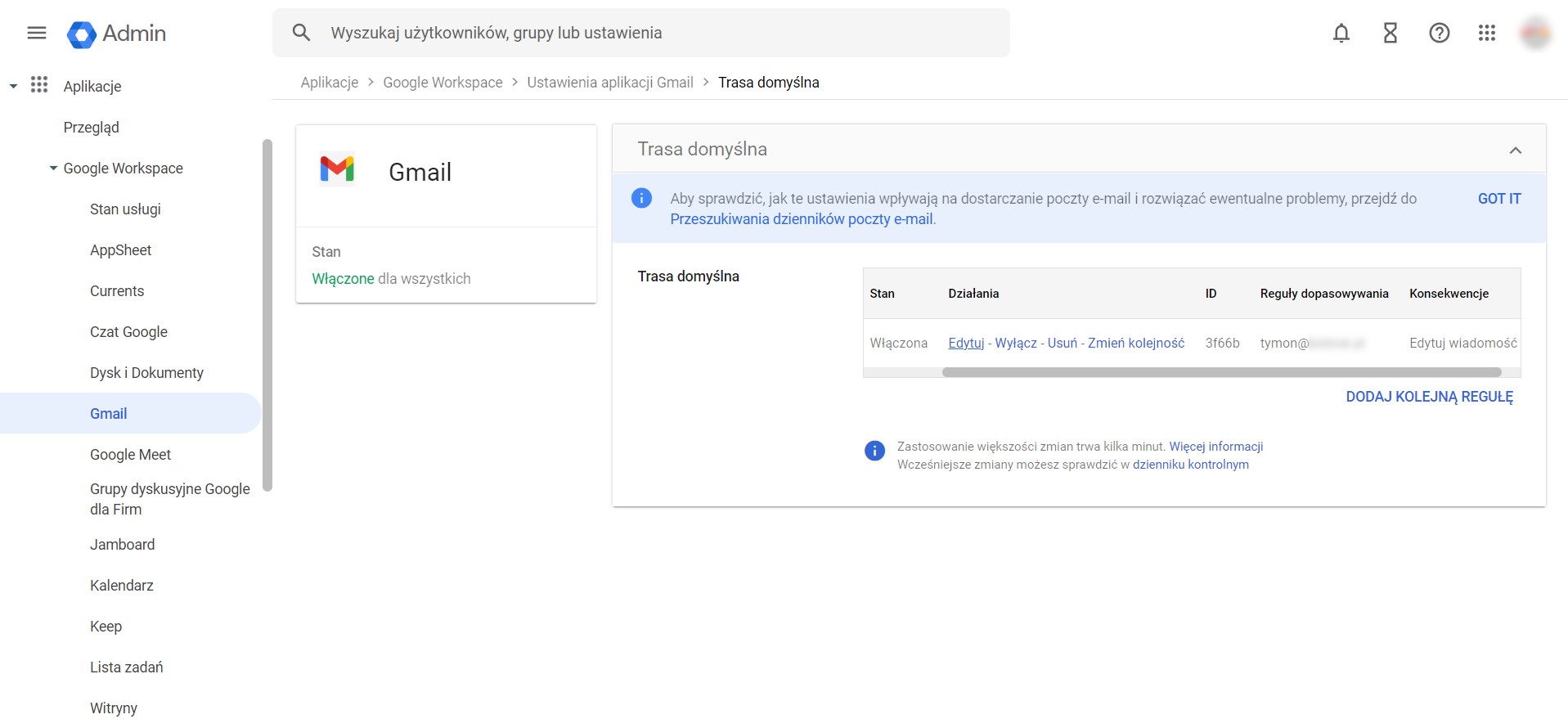1568x728 pixels.
Task: Open Google Meet in the sidebar
Action: (x=130, y=455)
